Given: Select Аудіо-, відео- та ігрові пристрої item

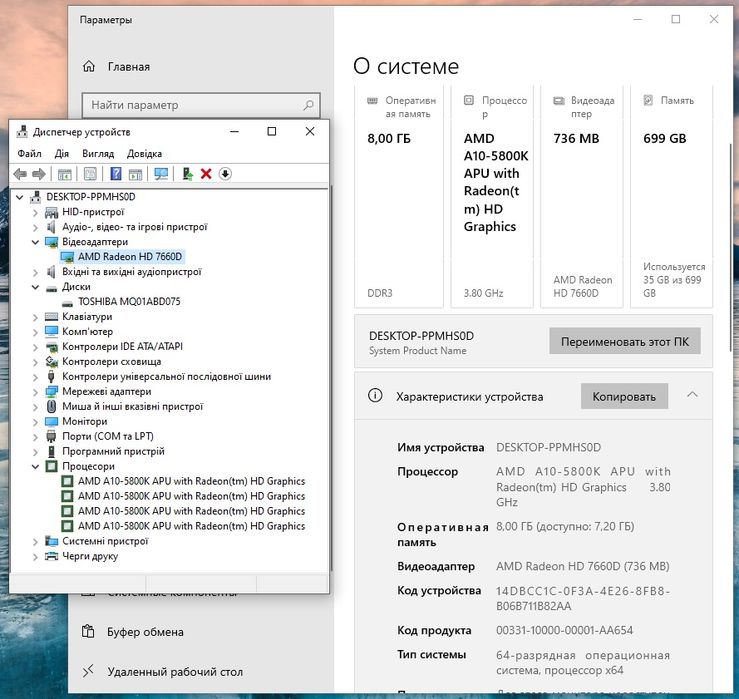Looking at the screenshot, I should coord(135,227).
